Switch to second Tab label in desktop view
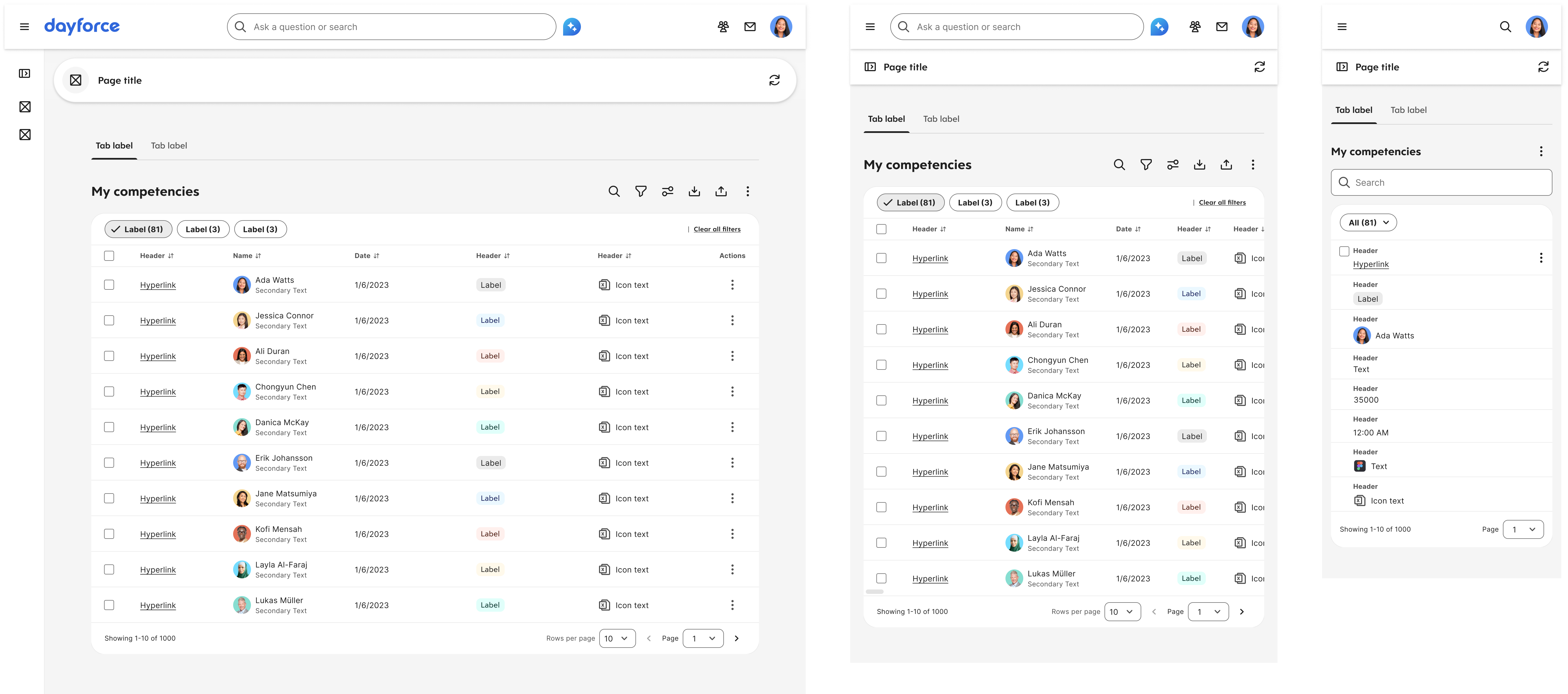 tap(169, 146)
